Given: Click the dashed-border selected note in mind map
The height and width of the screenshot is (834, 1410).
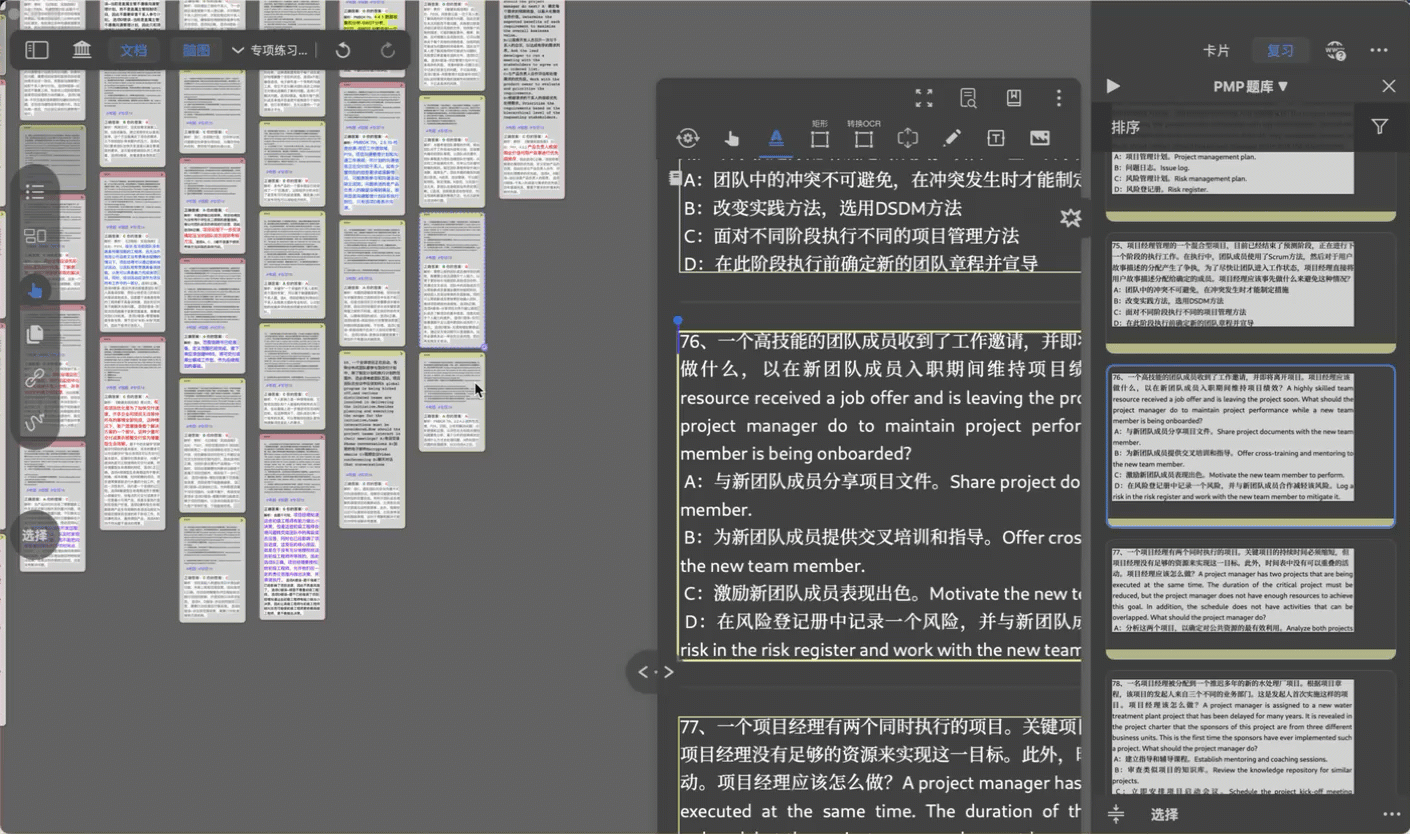Looking at the screenshot, I should coord(452,279).
